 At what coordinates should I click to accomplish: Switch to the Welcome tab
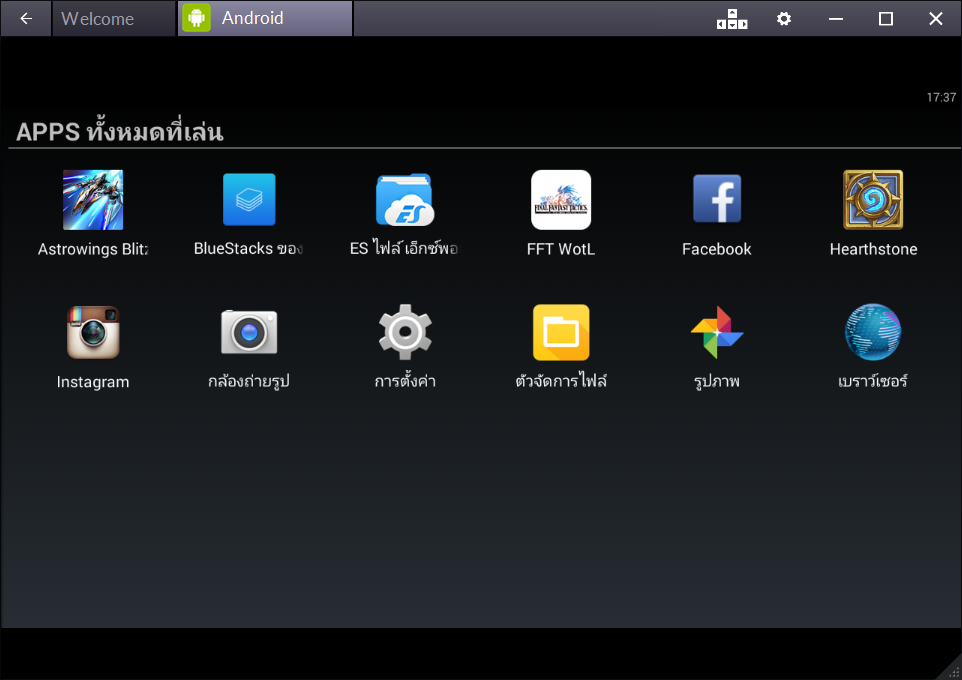114,18
